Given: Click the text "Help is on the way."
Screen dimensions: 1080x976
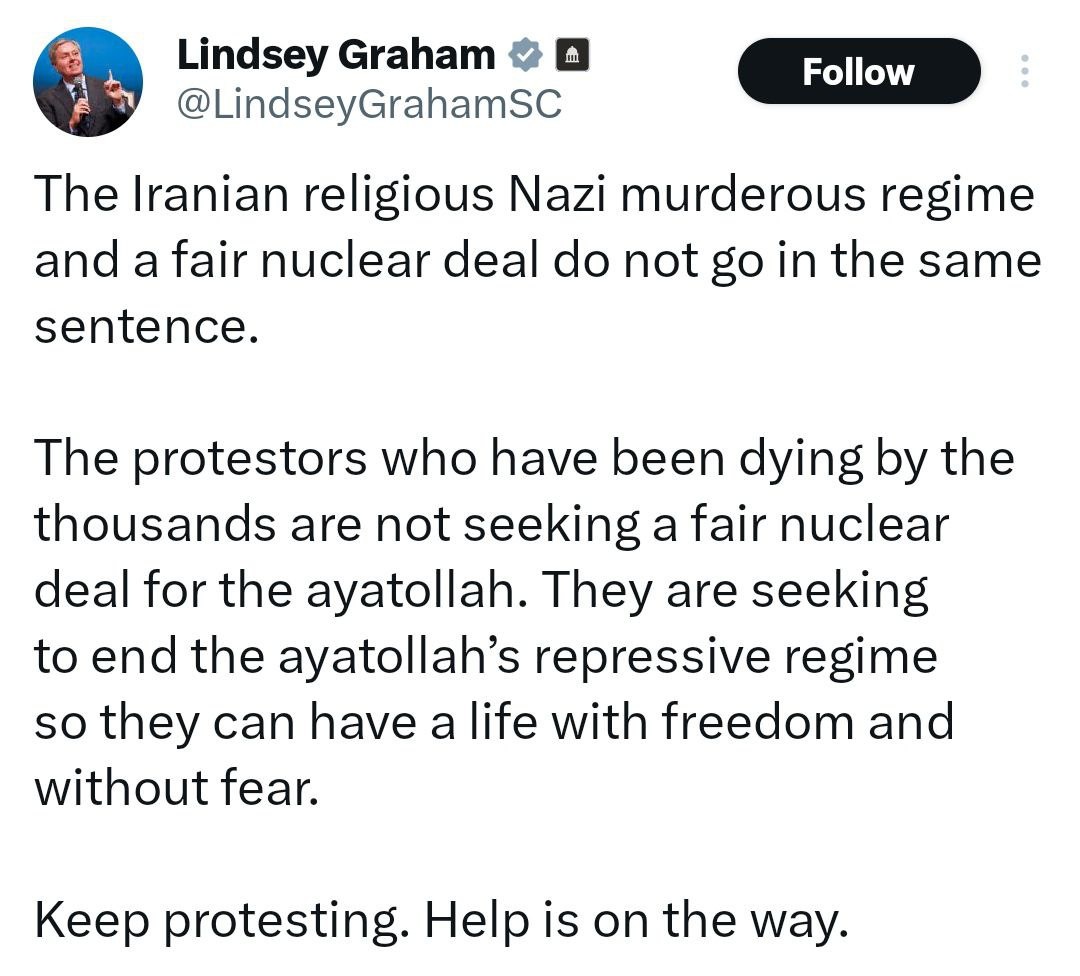Looking at the screenshot, I should click(x=637, y=921).
